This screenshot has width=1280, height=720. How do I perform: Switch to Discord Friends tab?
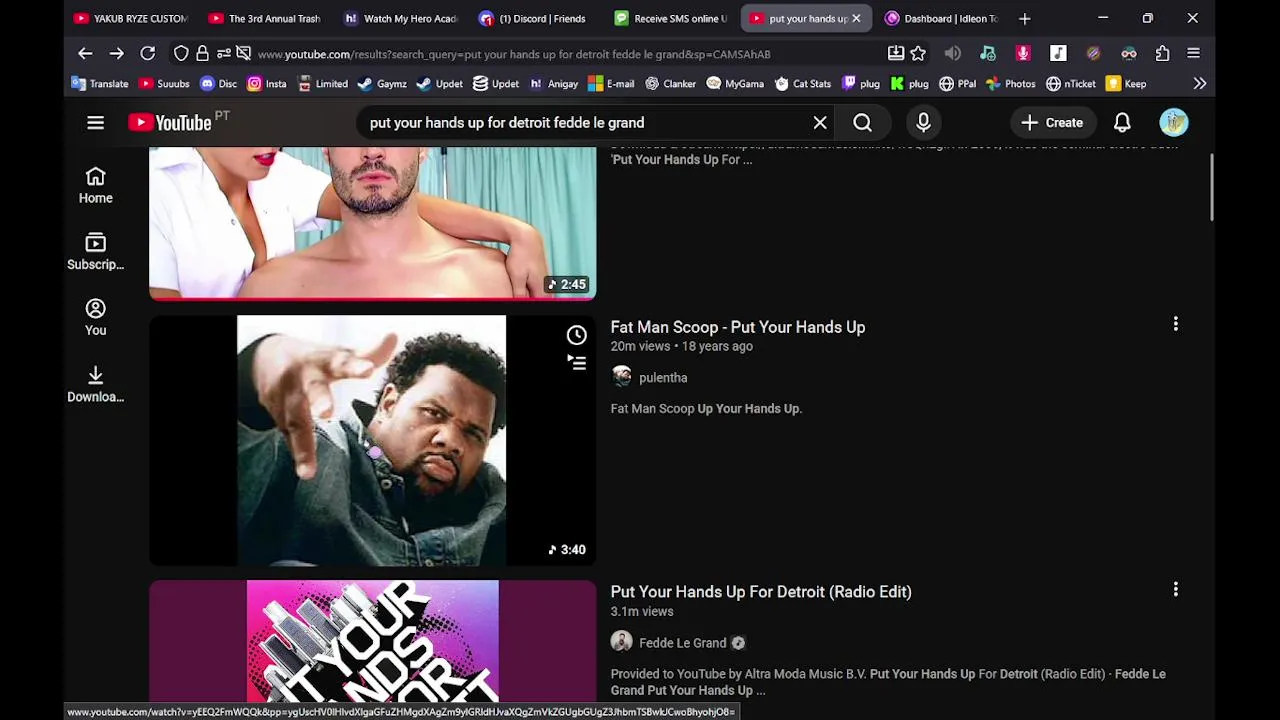click(x=535, y=18)
